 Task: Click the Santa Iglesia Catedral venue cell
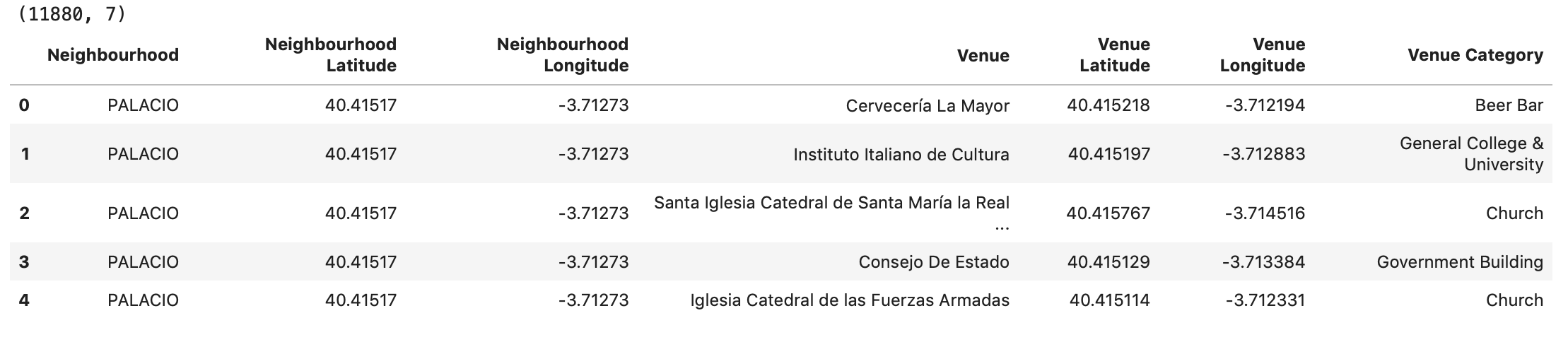pos(831,204)
